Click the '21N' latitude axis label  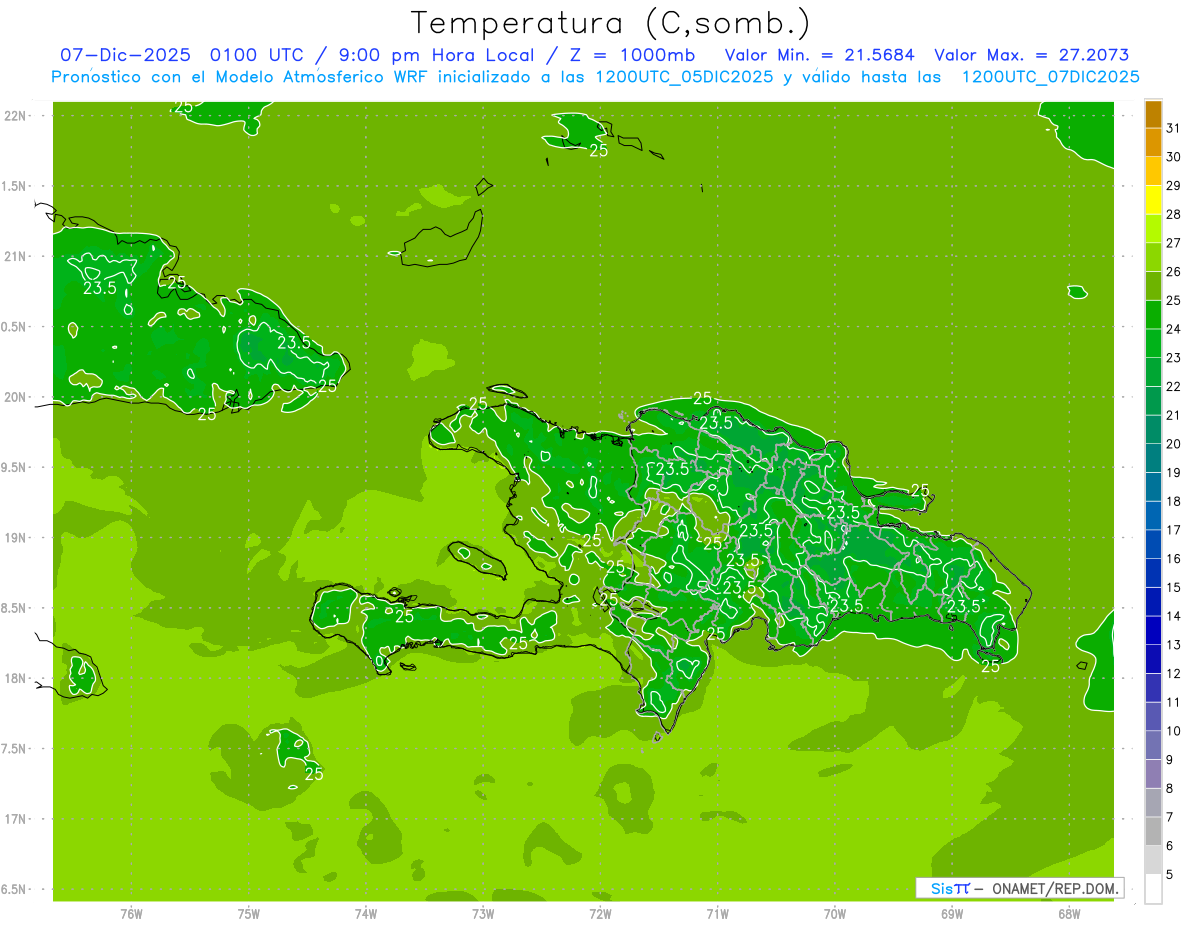tap(15, 256)
